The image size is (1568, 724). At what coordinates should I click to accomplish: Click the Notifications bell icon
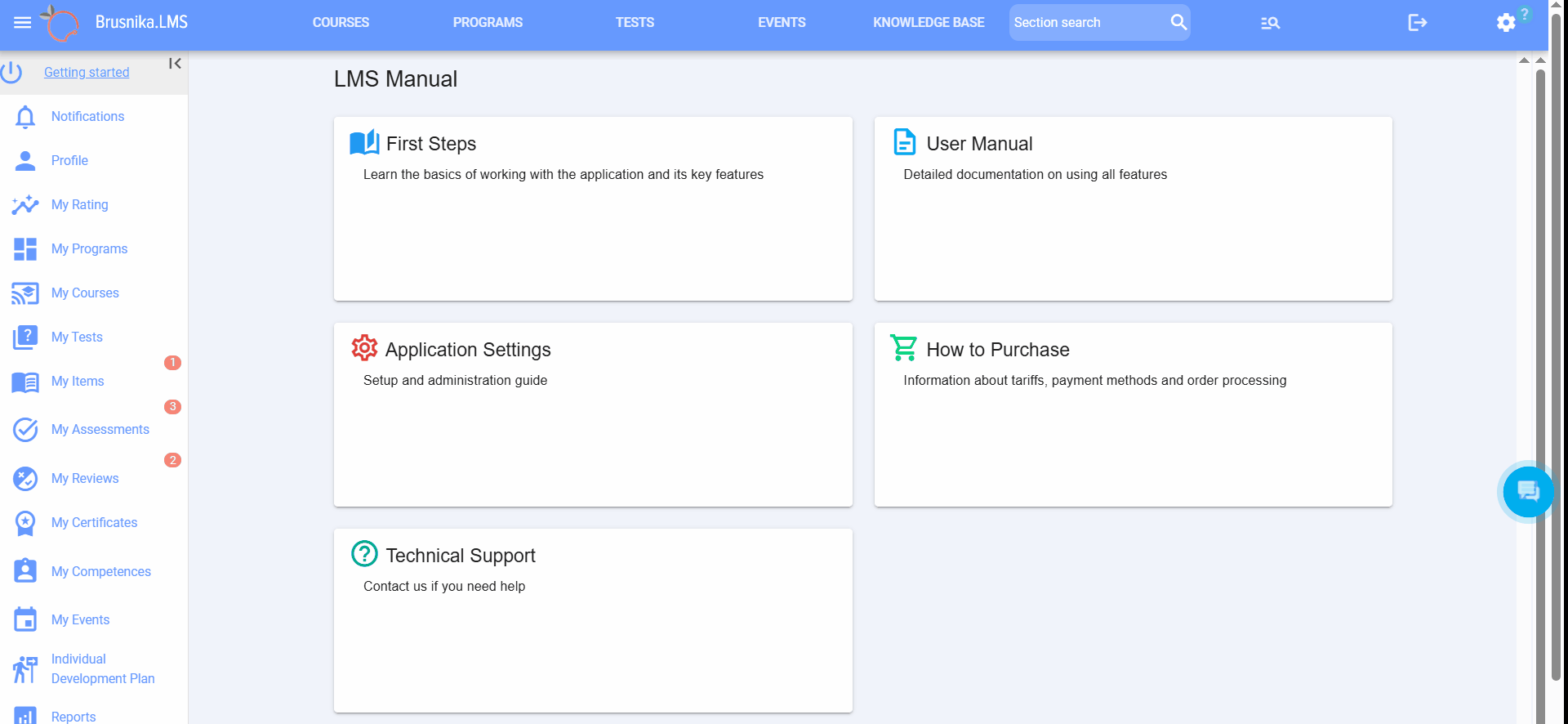click(25, 117)
